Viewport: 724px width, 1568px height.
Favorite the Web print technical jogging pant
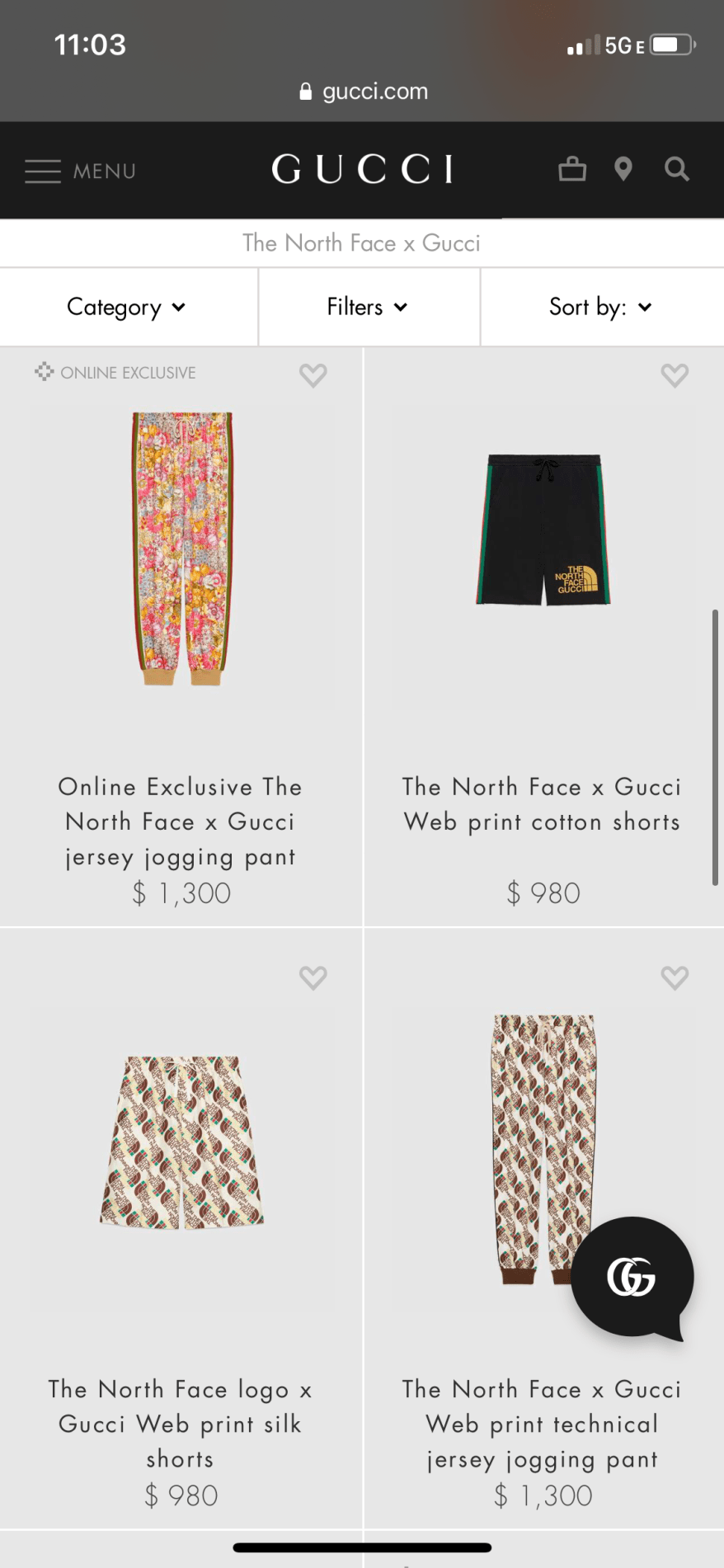(675, 977)
